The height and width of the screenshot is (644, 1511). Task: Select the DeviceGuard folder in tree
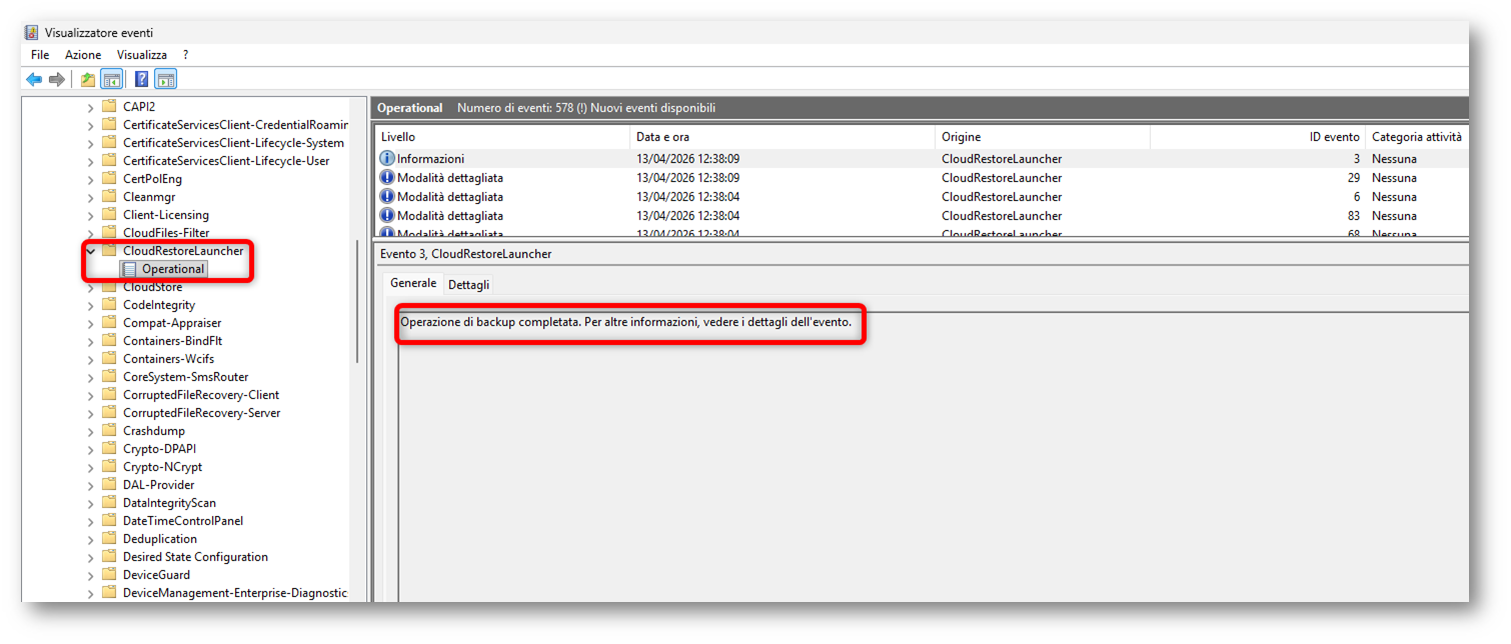click(156, 575)
